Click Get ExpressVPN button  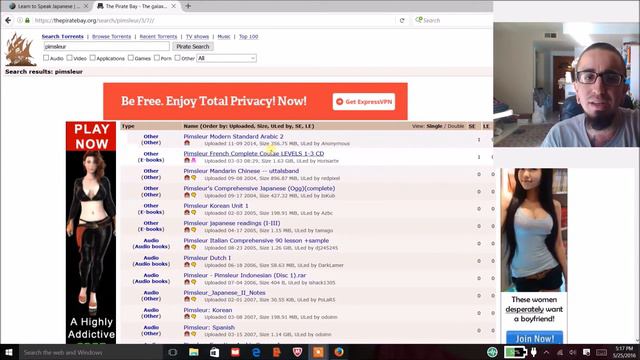364,102
